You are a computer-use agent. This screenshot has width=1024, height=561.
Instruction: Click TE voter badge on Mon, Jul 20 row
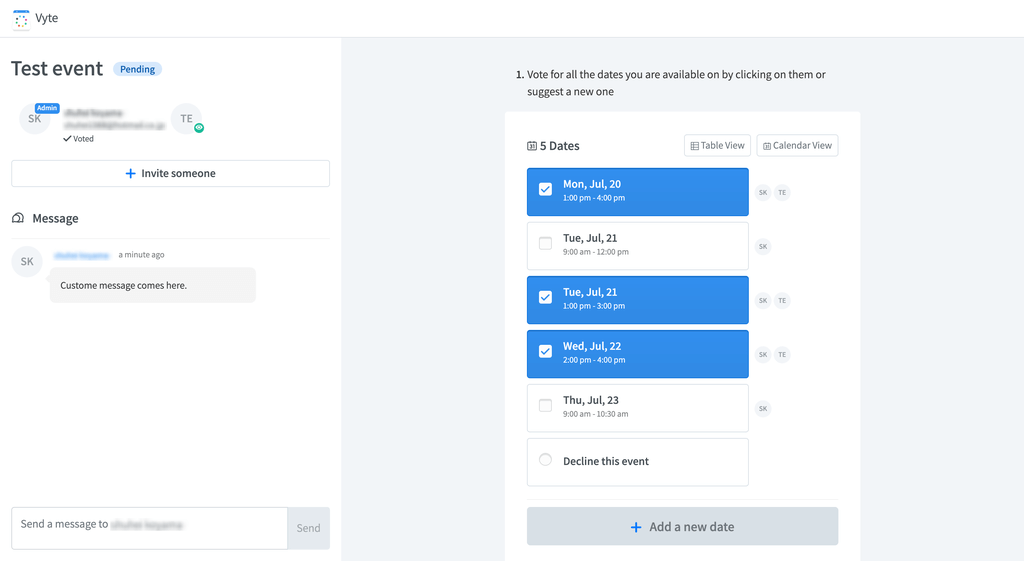[x=782, y=192]
